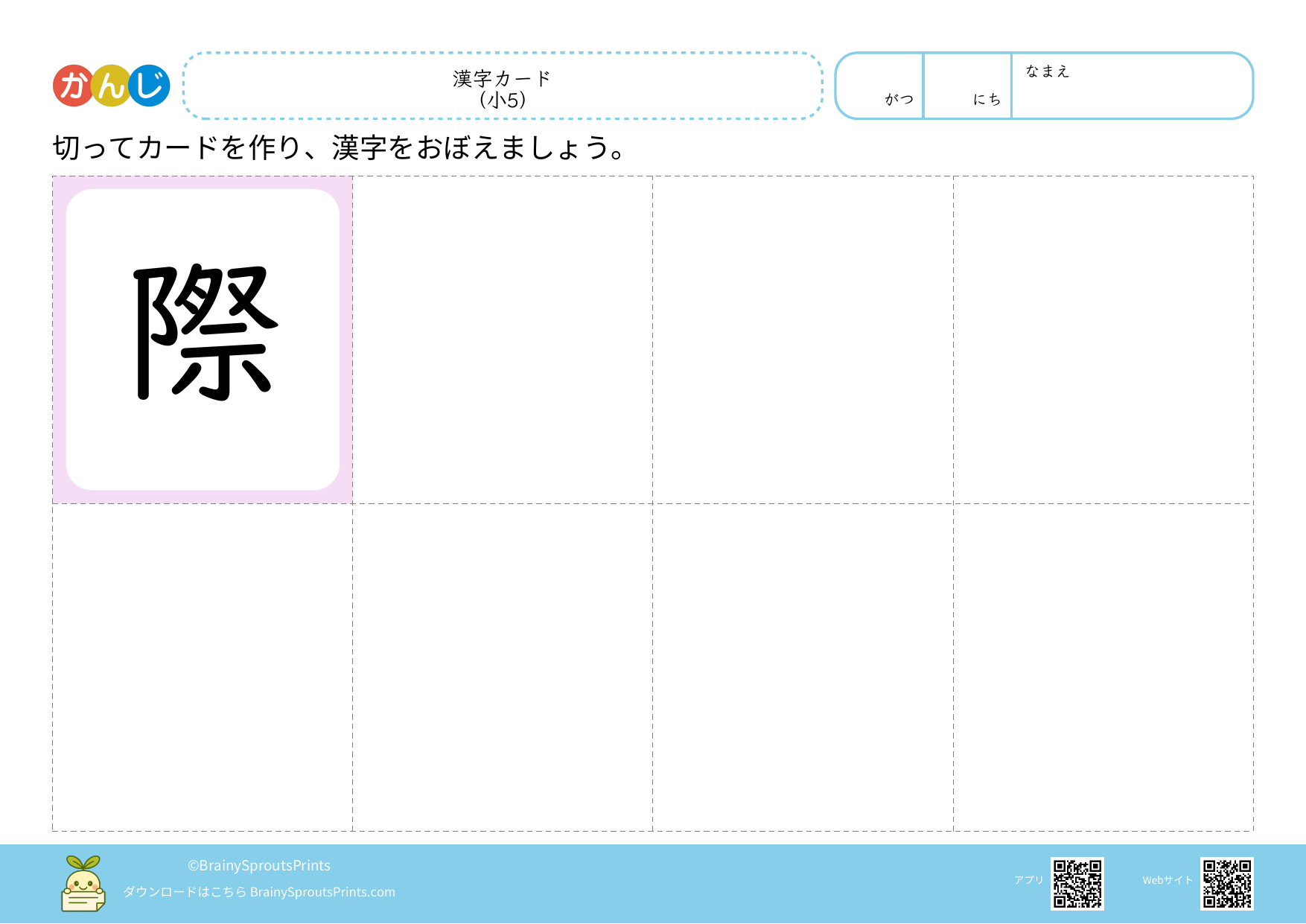The height and width of the screenshot is (924, 1306).
Task: Click the red か circle icon
Action: (x=73, y=86)
